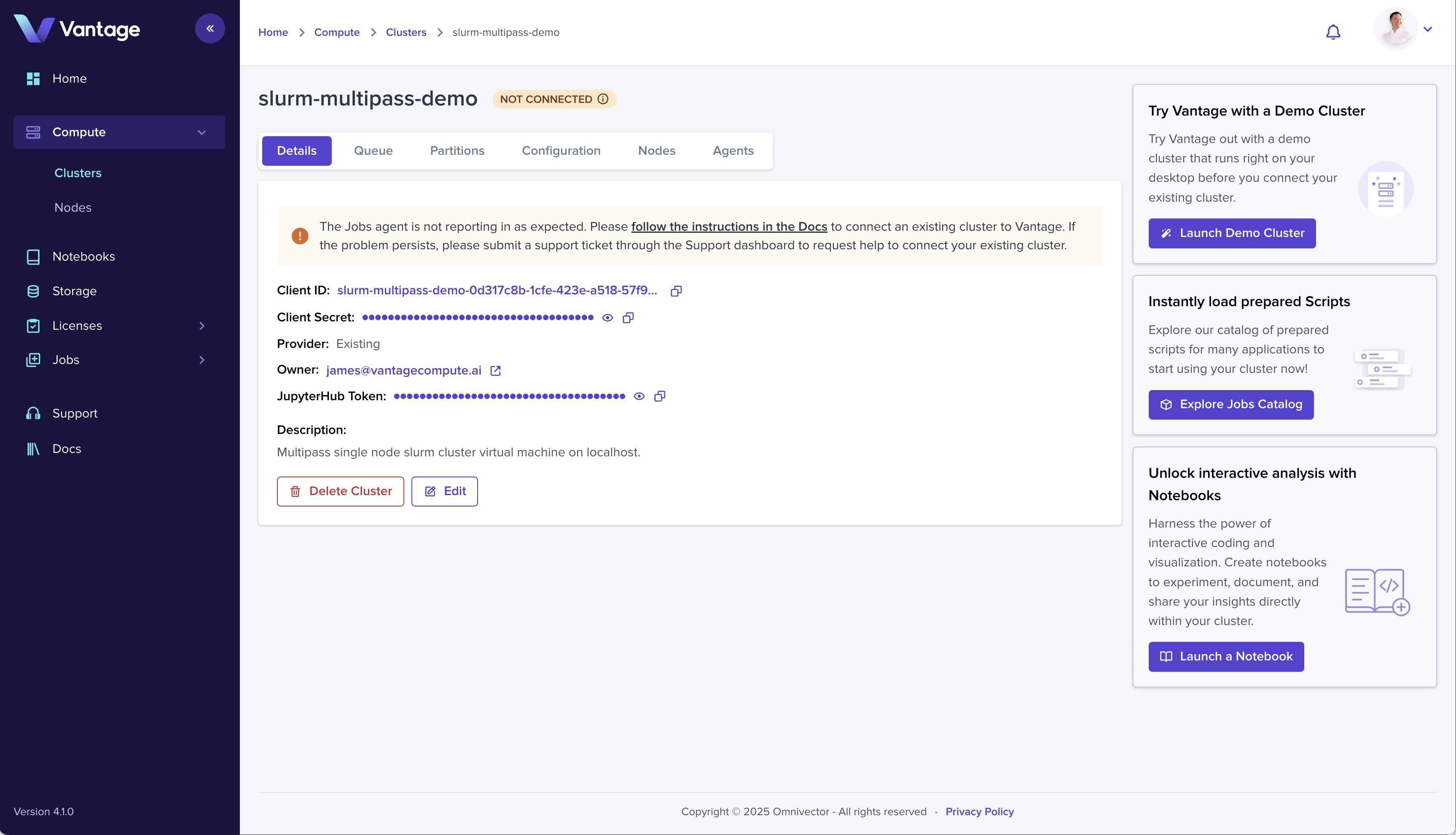Switch to the Agents tab
The width and height of the screenshot is (1456, 835).
733,151
